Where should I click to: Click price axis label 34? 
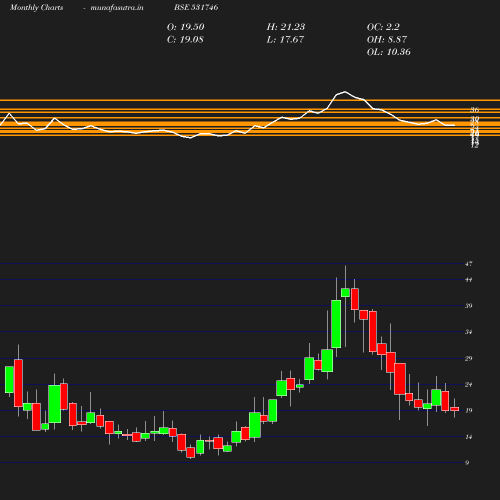469,332
